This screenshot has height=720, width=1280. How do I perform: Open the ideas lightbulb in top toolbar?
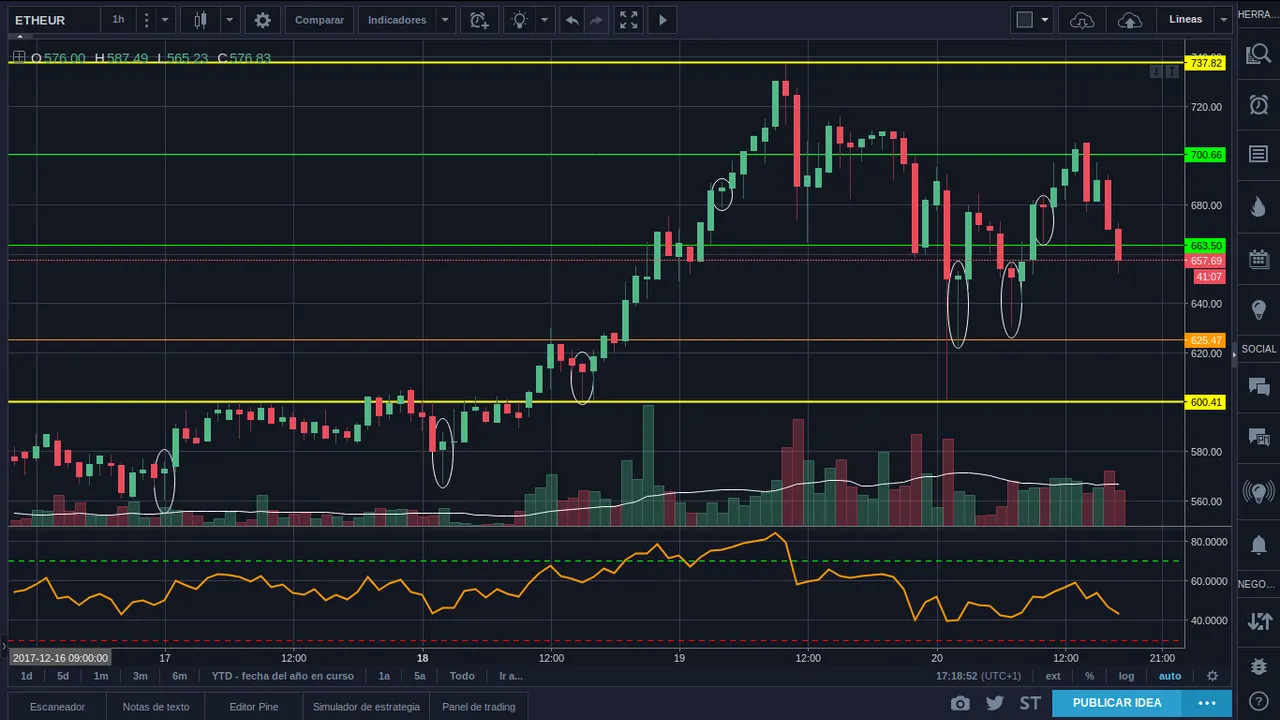click(519, 20)
